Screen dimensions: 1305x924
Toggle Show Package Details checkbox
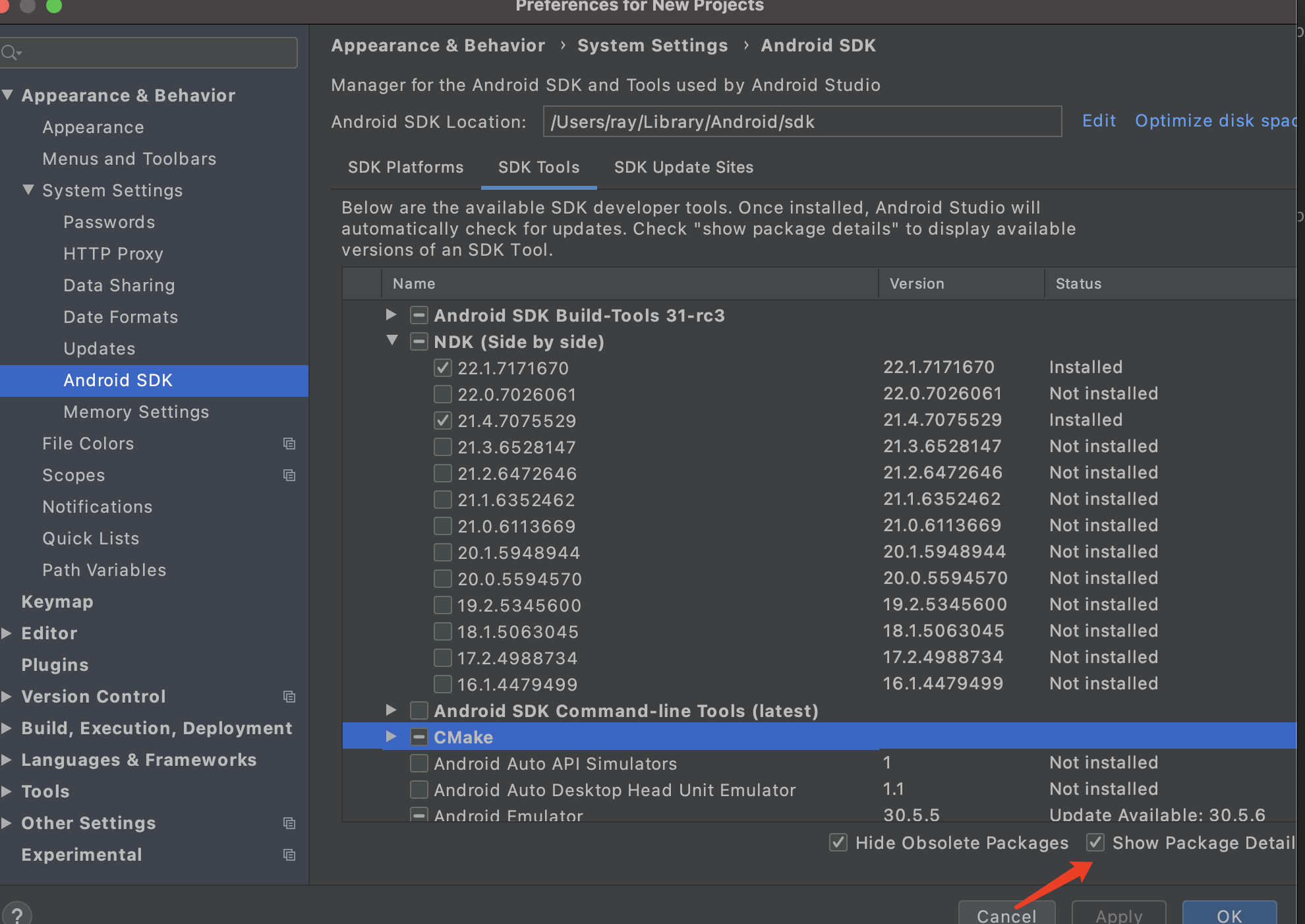pos(1095,842)
